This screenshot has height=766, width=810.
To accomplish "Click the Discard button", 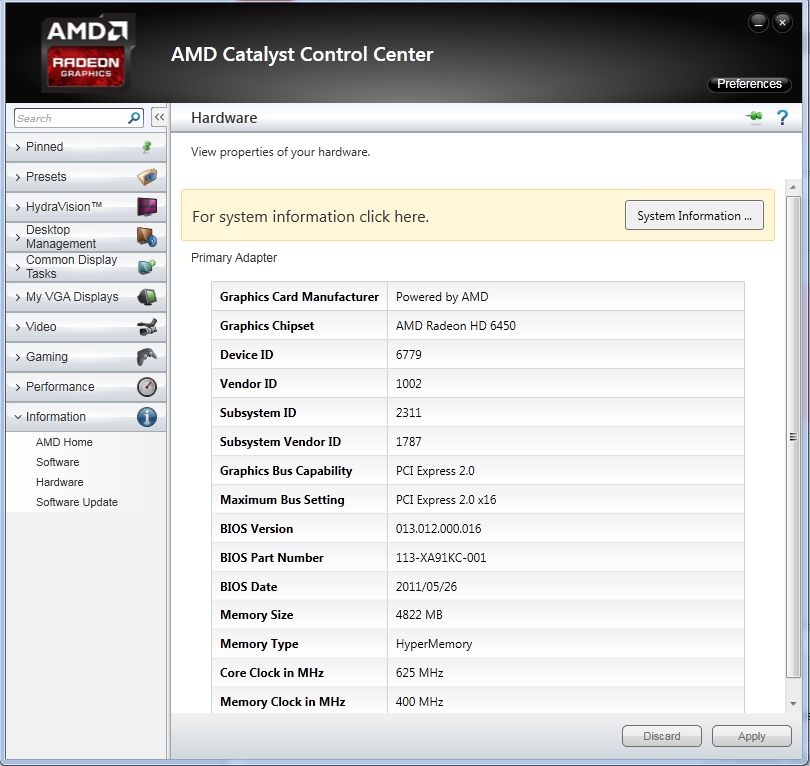I will coord(661,736).
